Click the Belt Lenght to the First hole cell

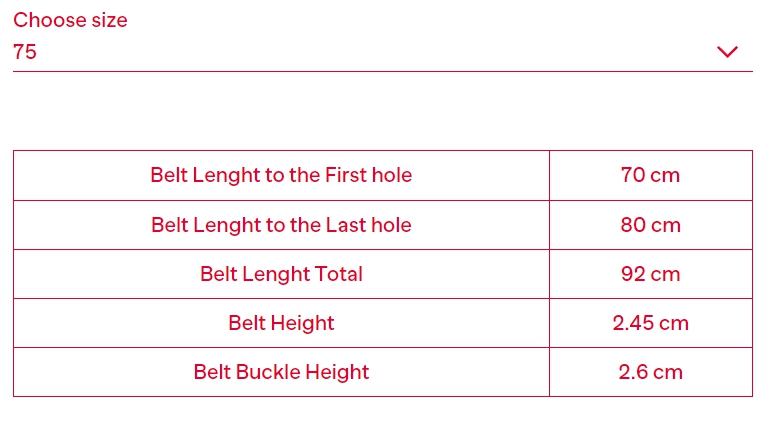coord(281,175)
